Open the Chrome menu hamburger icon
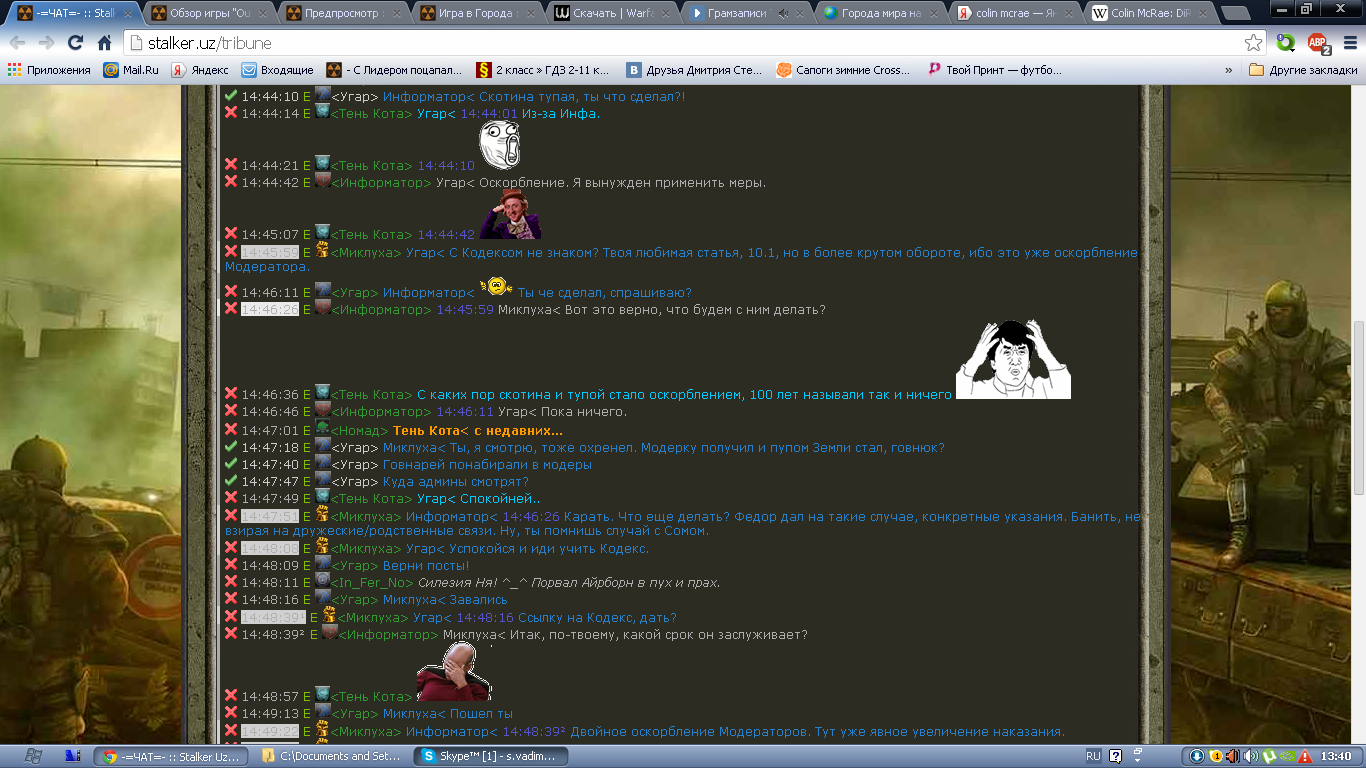Image resolution: width=1366 pixels, height=768 pixels. (1348, 43)
